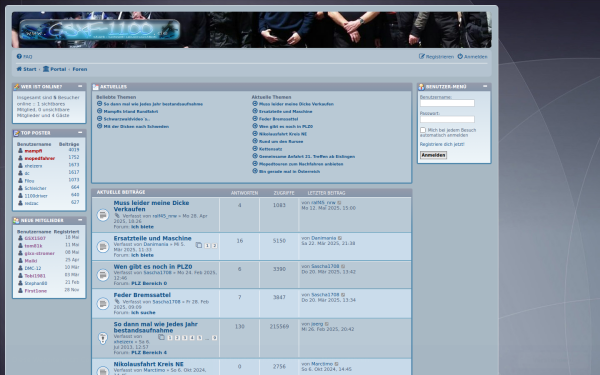View latest post icon by ralf45_nrw
The height and width of the screenshot is (375, 600).
[x=339, y=203]
